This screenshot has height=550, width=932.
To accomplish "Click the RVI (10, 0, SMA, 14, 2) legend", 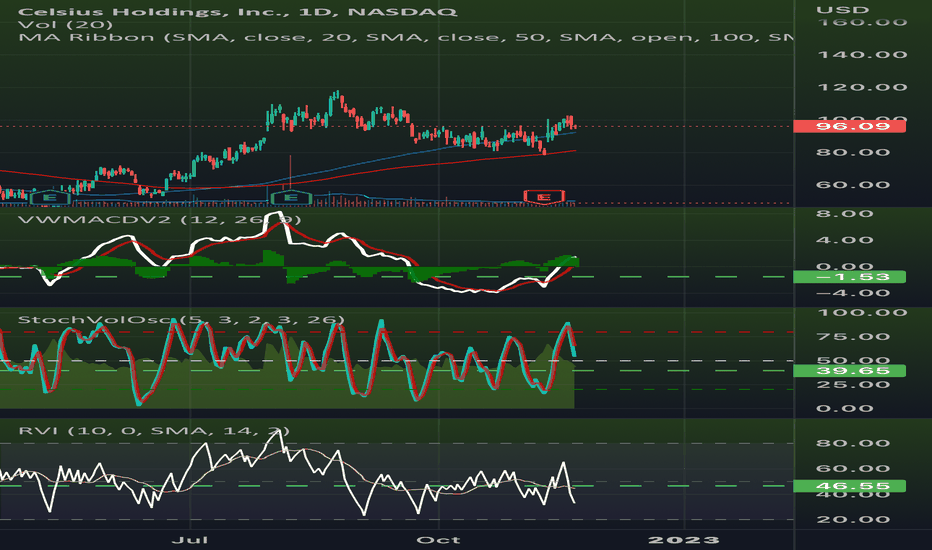I will point(154,430).
